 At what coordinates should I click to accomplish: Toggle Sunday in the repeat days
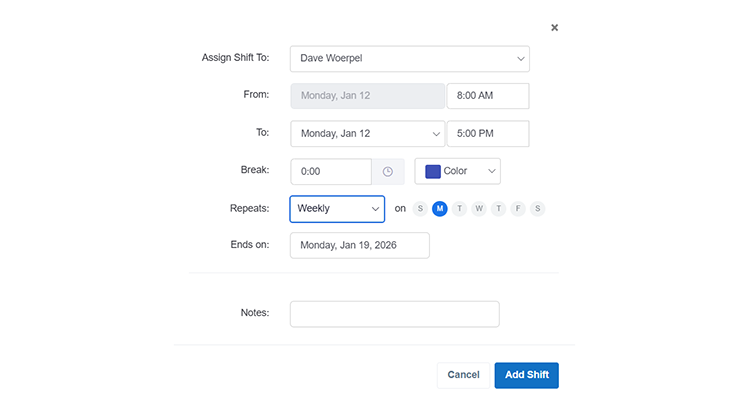coord(420,209)
